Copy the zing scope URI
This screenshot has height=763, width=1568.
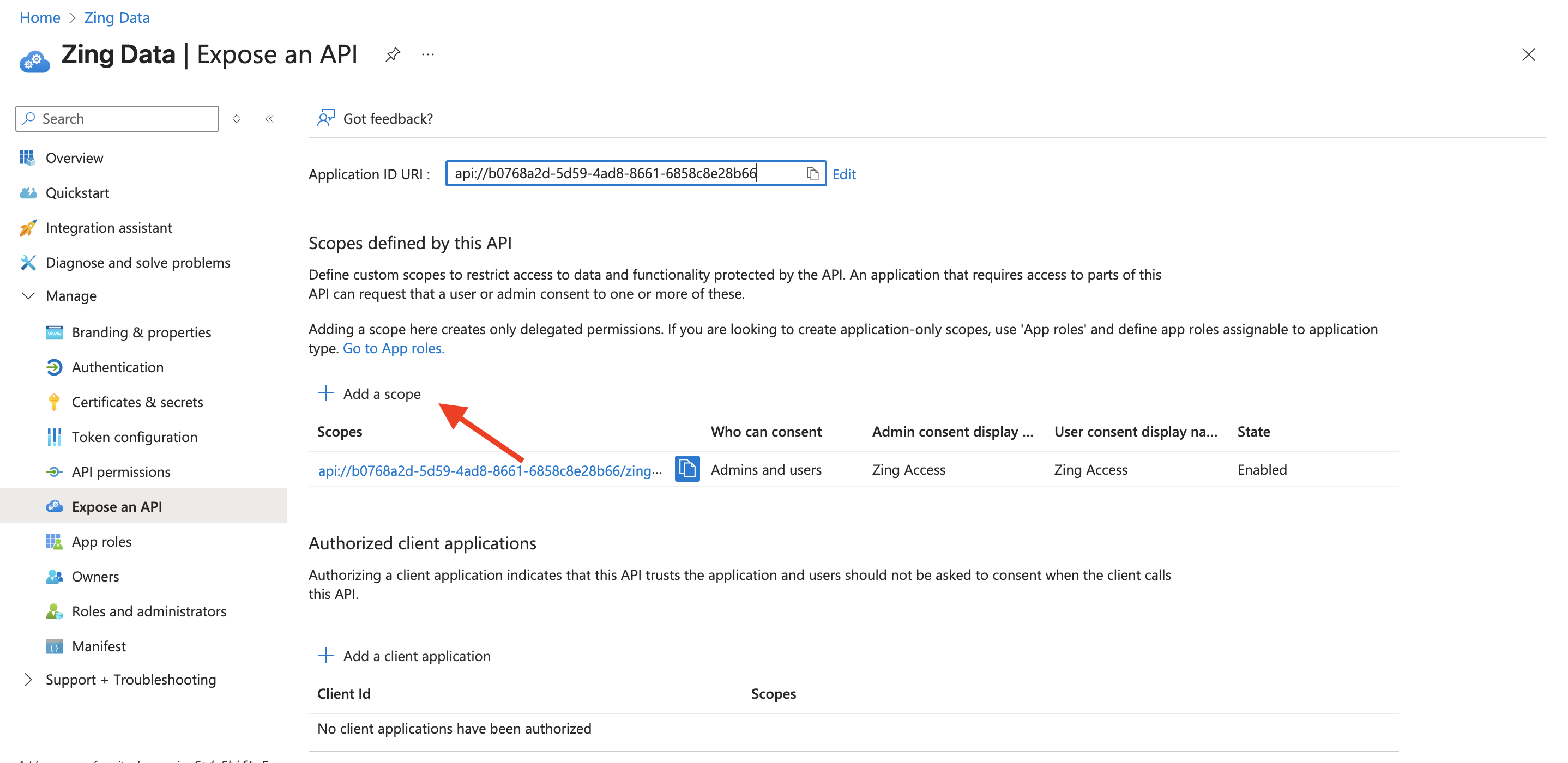(x=686, y=469)
